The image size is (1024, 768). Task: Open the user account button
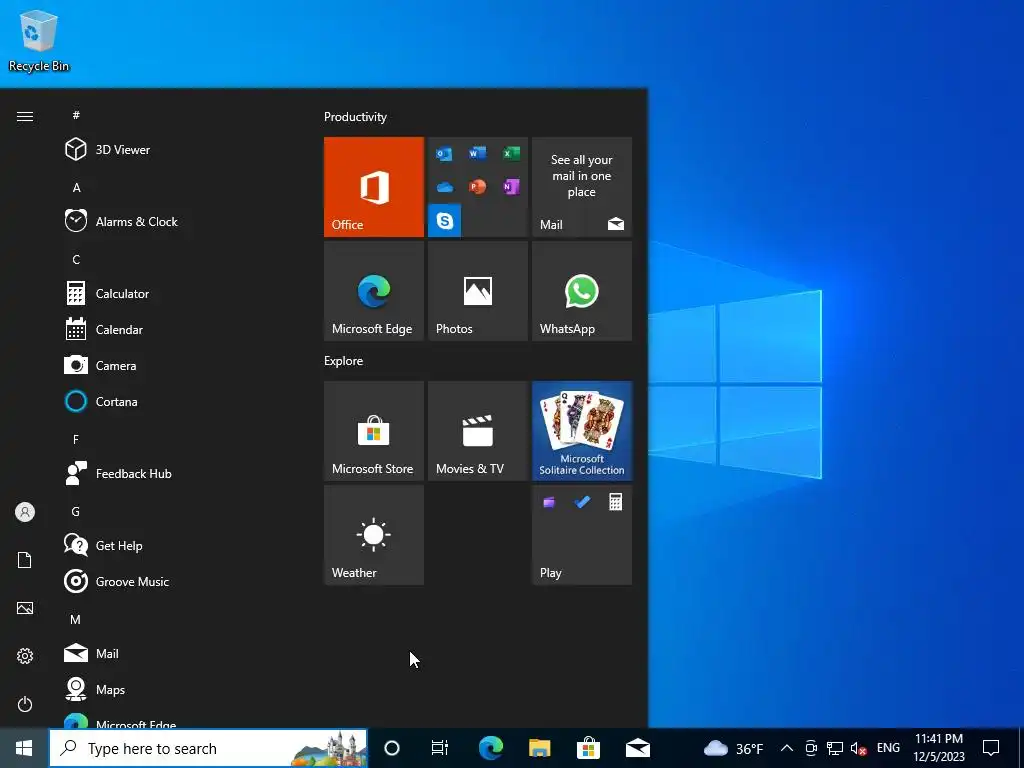pyautogui.click(x=25, y=512)
